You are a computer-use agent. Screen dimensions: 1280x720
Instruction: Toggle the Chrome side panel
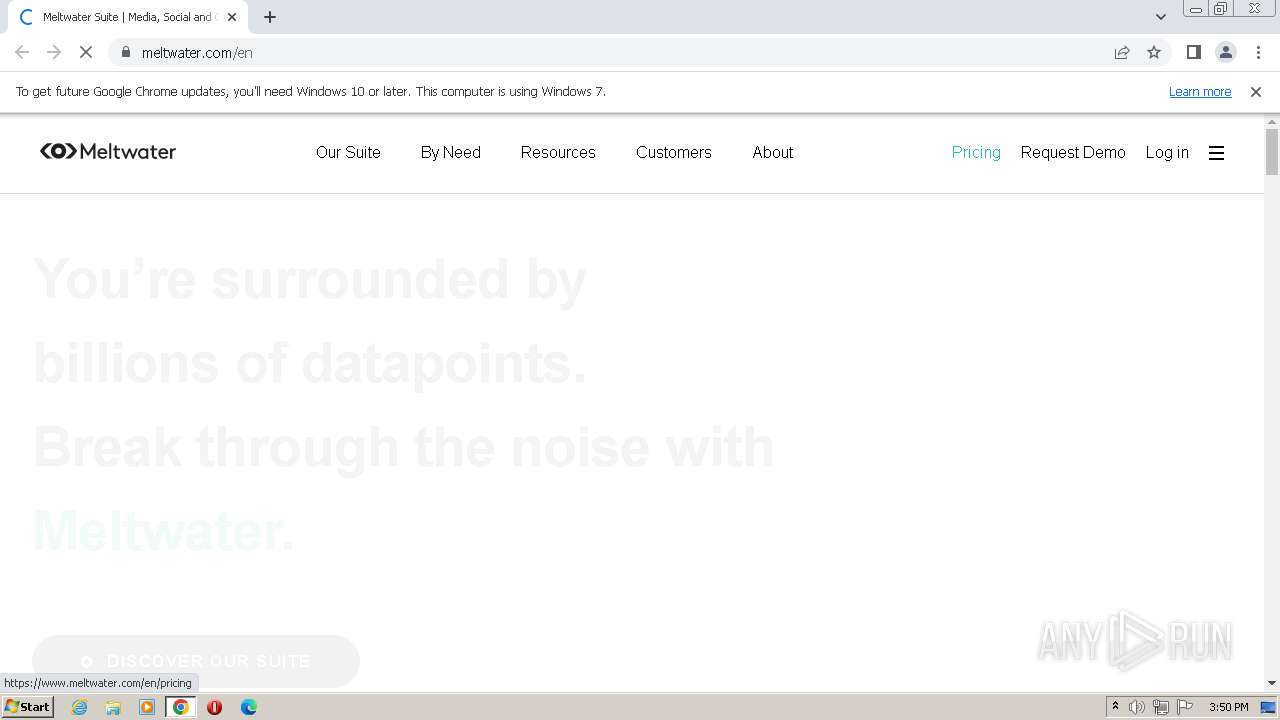tap(1193, 53)
